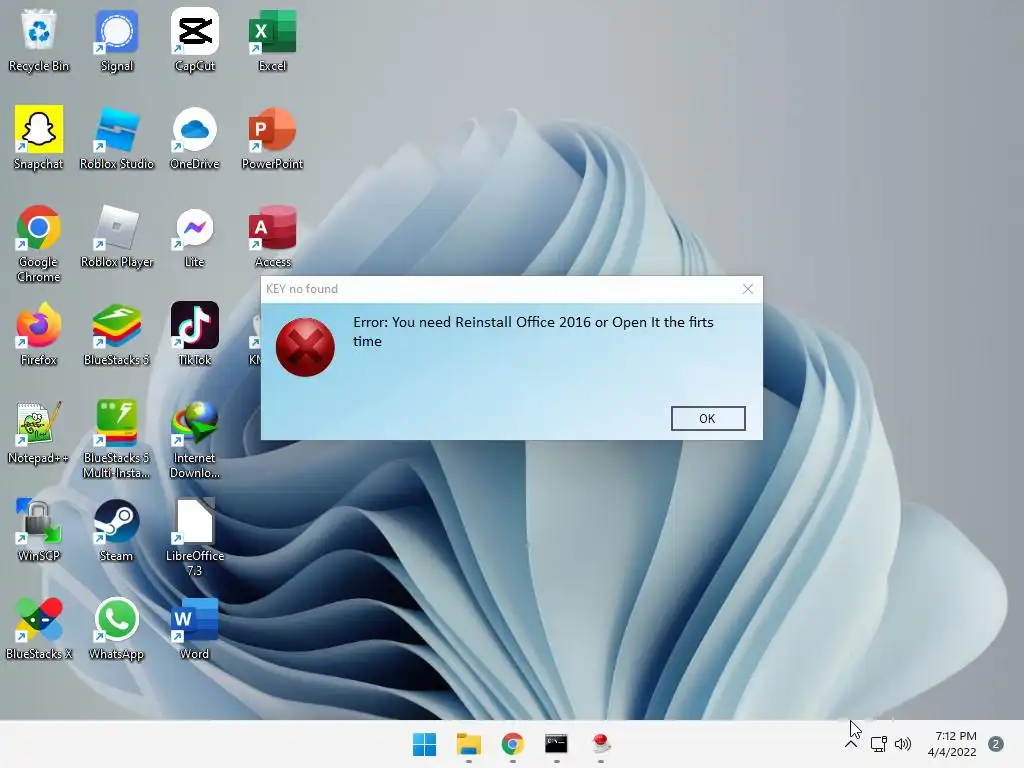Select the Internet Download Manager shortcut
Image resolution: width=1024 pixels, height=768 pixels.
(x=195, y=440)
